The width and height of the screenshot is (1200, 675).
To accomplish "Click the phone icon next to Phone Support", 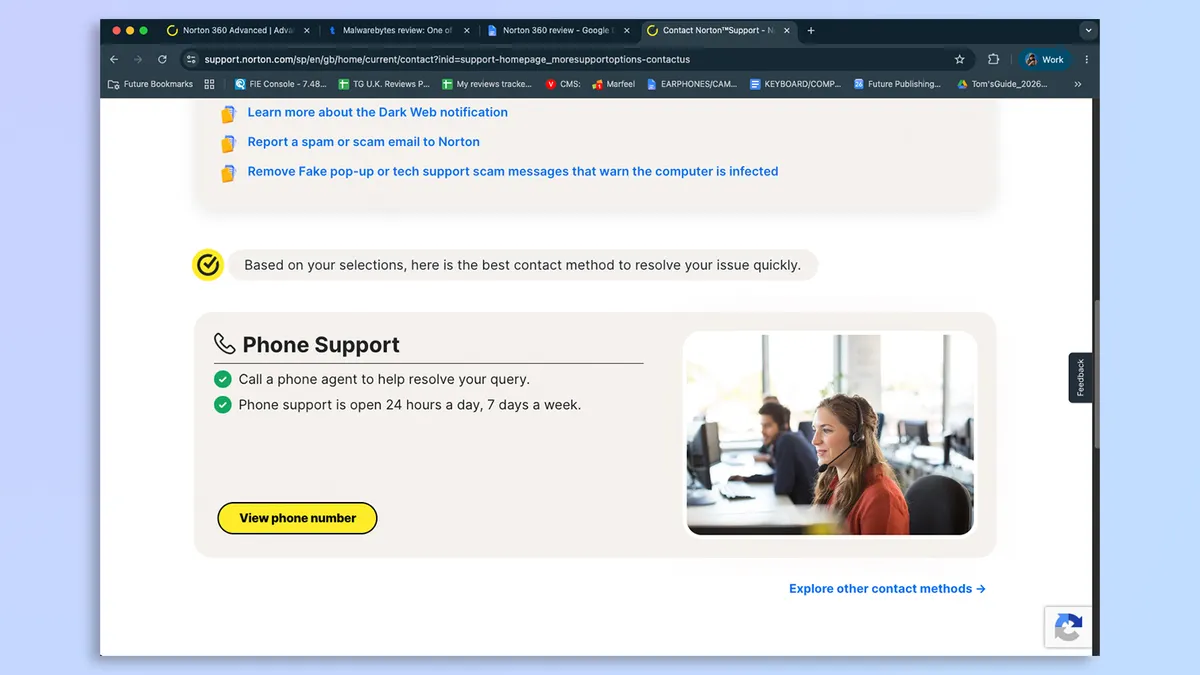I will (225, 344).
